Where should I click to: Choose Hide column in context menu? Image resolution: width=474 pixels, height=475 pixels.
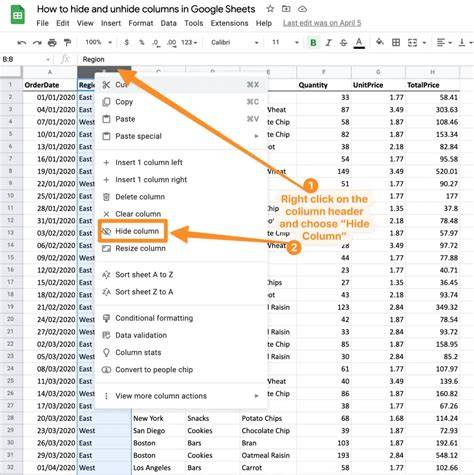[x=181, y=231]
